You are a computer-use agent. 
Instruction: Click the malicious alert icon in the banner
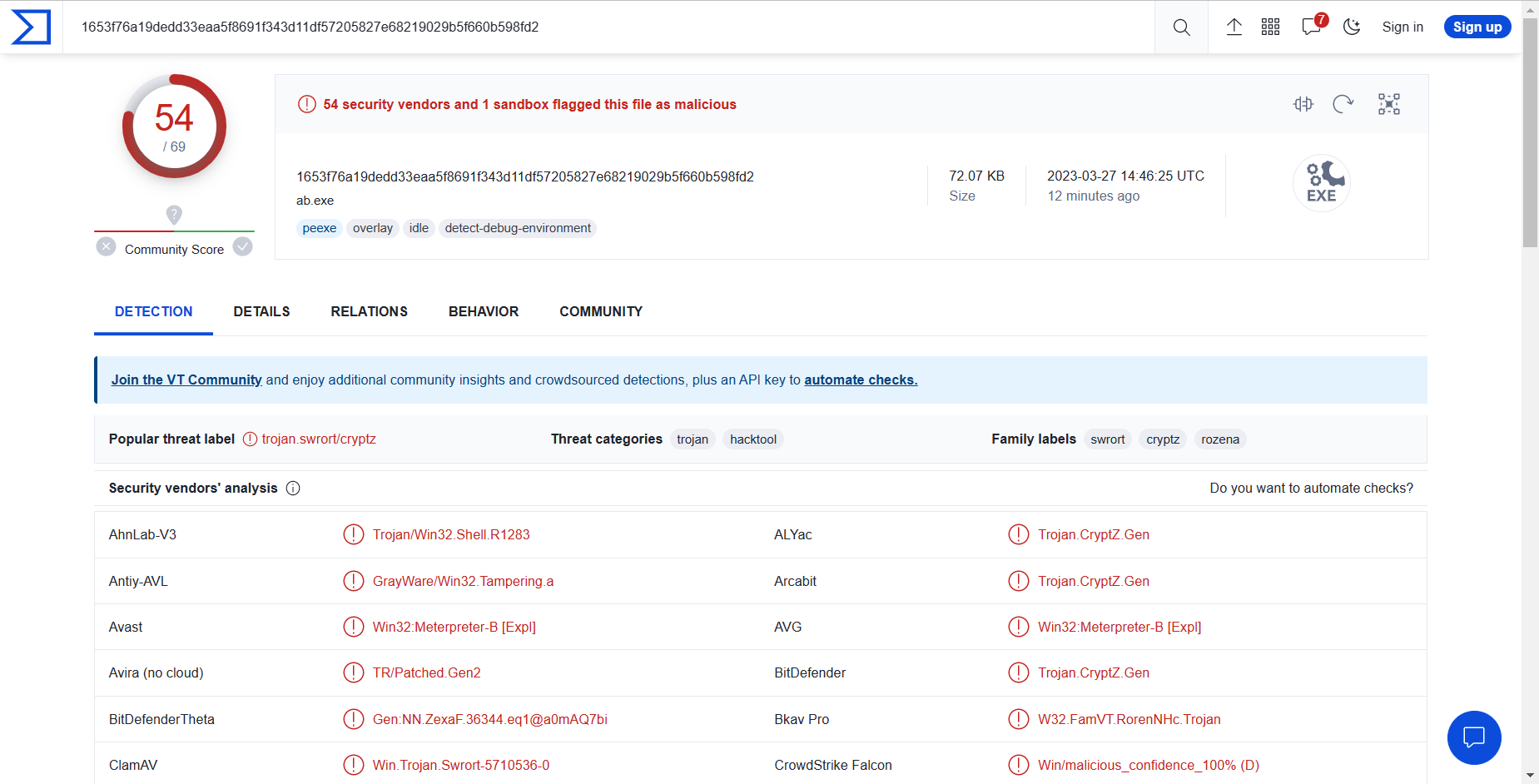pos(307,104)
